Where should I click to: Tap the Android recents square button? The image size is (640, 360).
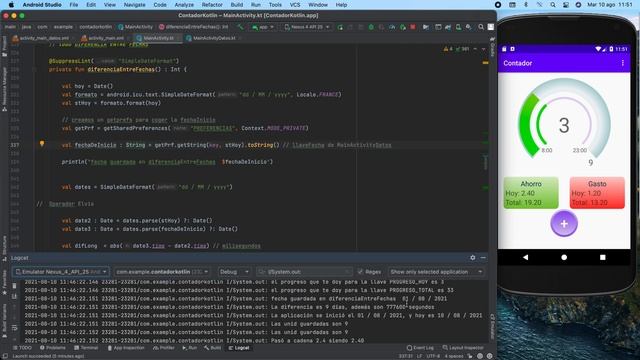pos(602,257)
